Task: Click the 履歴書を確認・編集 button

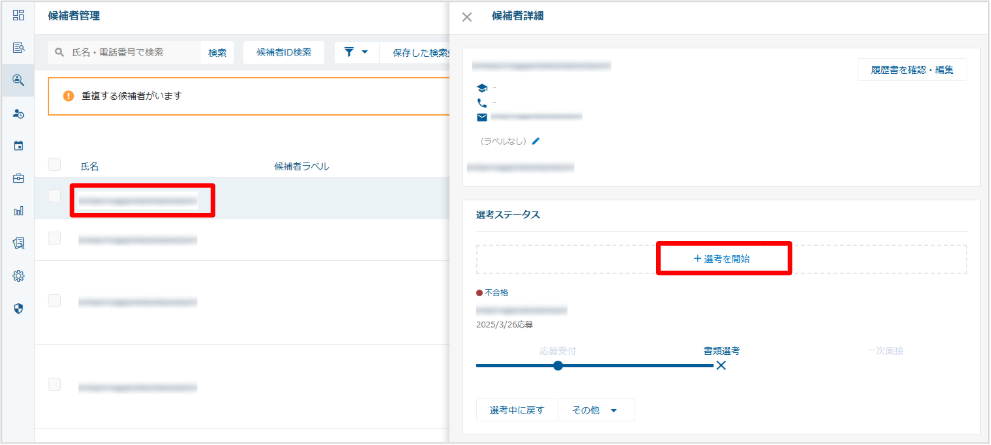Action: coord(911,70)
